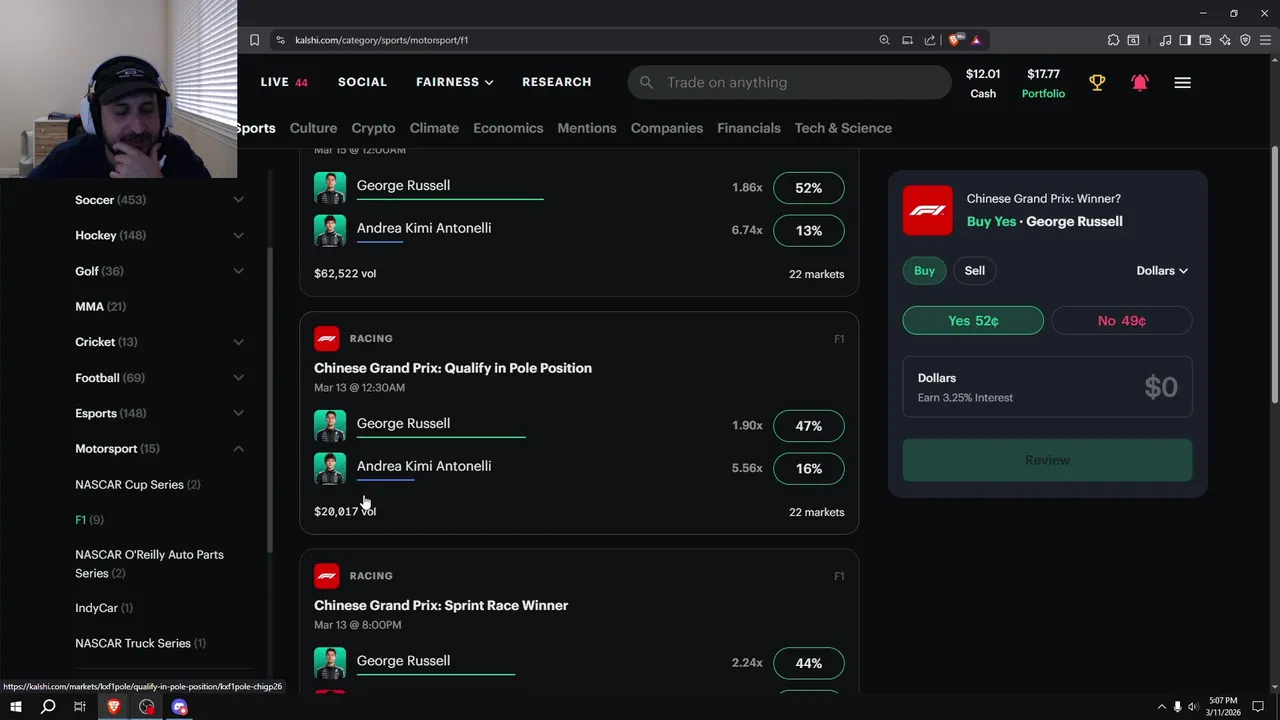This screenshot has width=1280, height=720.
Task: Click 47% for George Russell pole position
Action: click(808, 426)
